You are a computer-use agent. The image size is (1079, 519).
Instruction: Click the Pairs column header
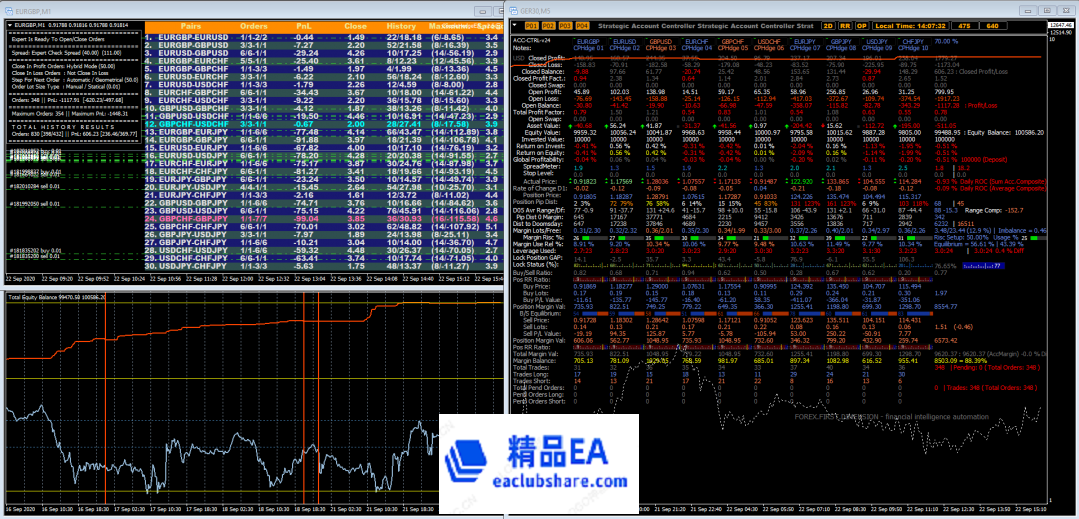pyautogui.click(x=192, y=27)
